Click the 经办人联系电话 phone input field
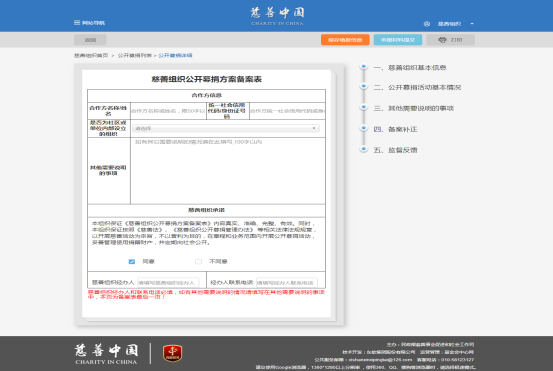The height and width of the screenshot is (371, 553). pos(287,282)
